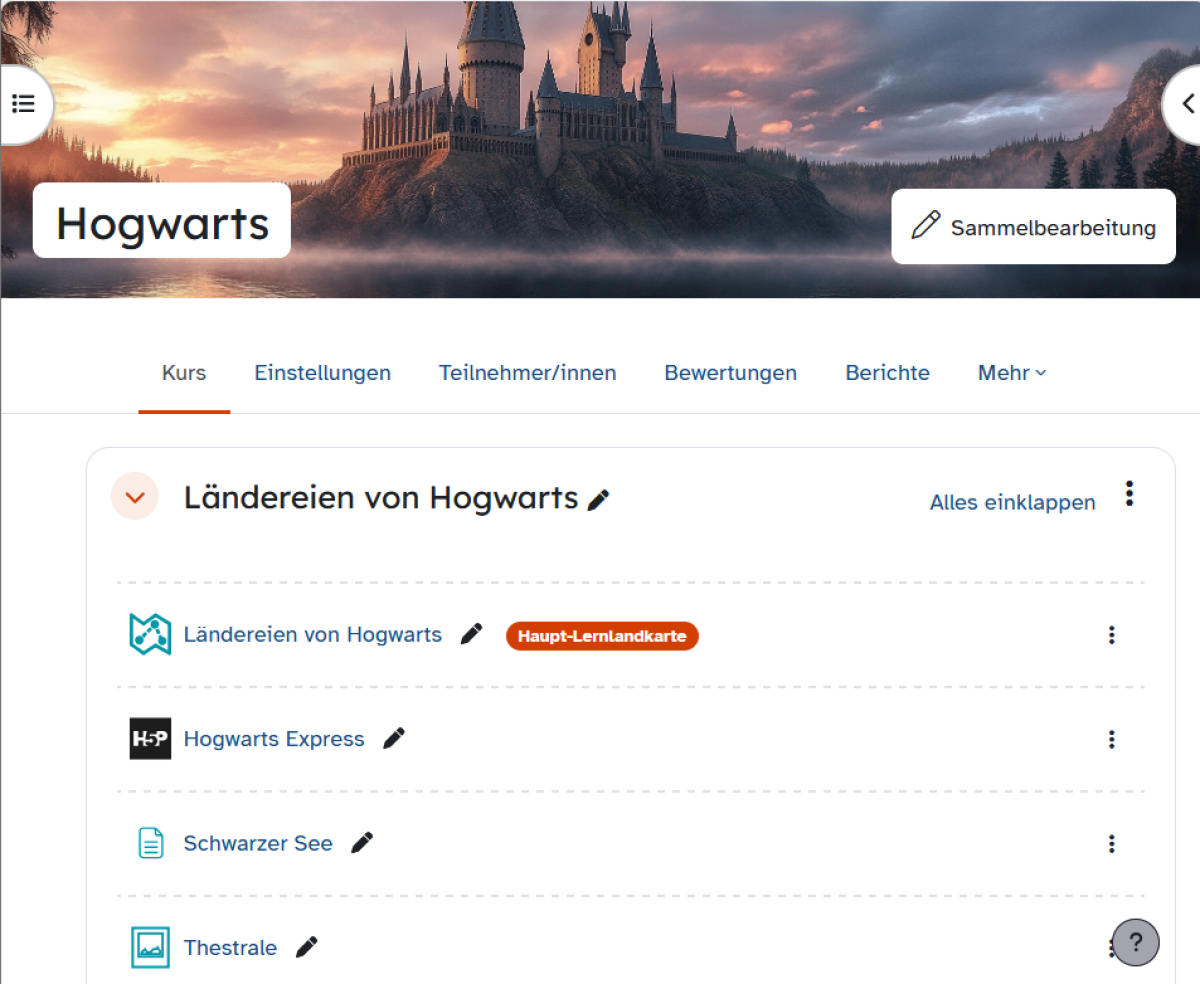Image resolution: width=1200 pixels, height=984 pixels.
Task: Open the Kurs tab
Action: [184, 373]
